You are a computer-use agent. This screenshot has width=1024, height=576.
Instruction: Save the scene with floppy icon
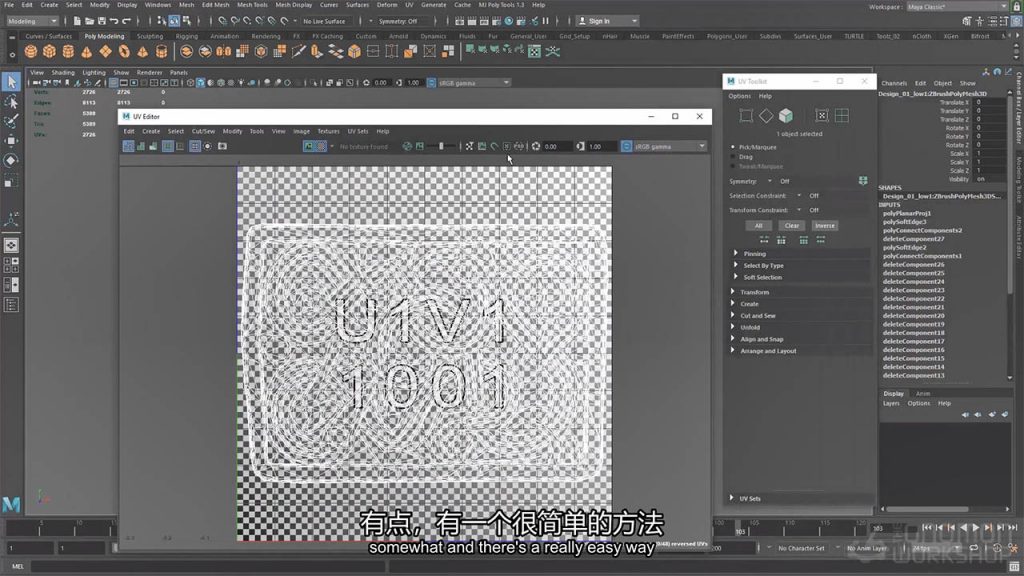pyautogui.click(x=101, y=21)
